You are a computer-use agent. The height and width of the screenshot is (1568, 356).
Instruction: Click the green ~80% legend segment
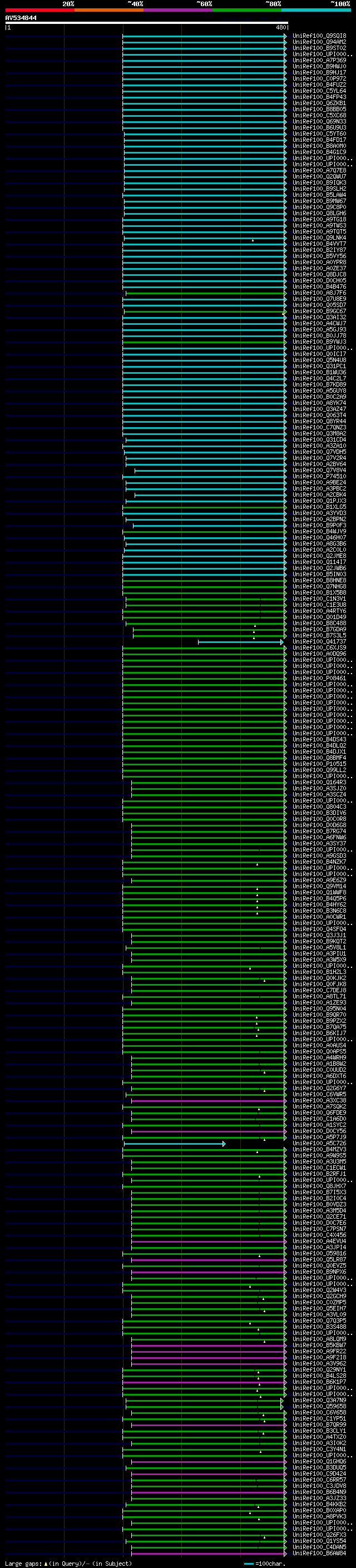coord(247,10)
